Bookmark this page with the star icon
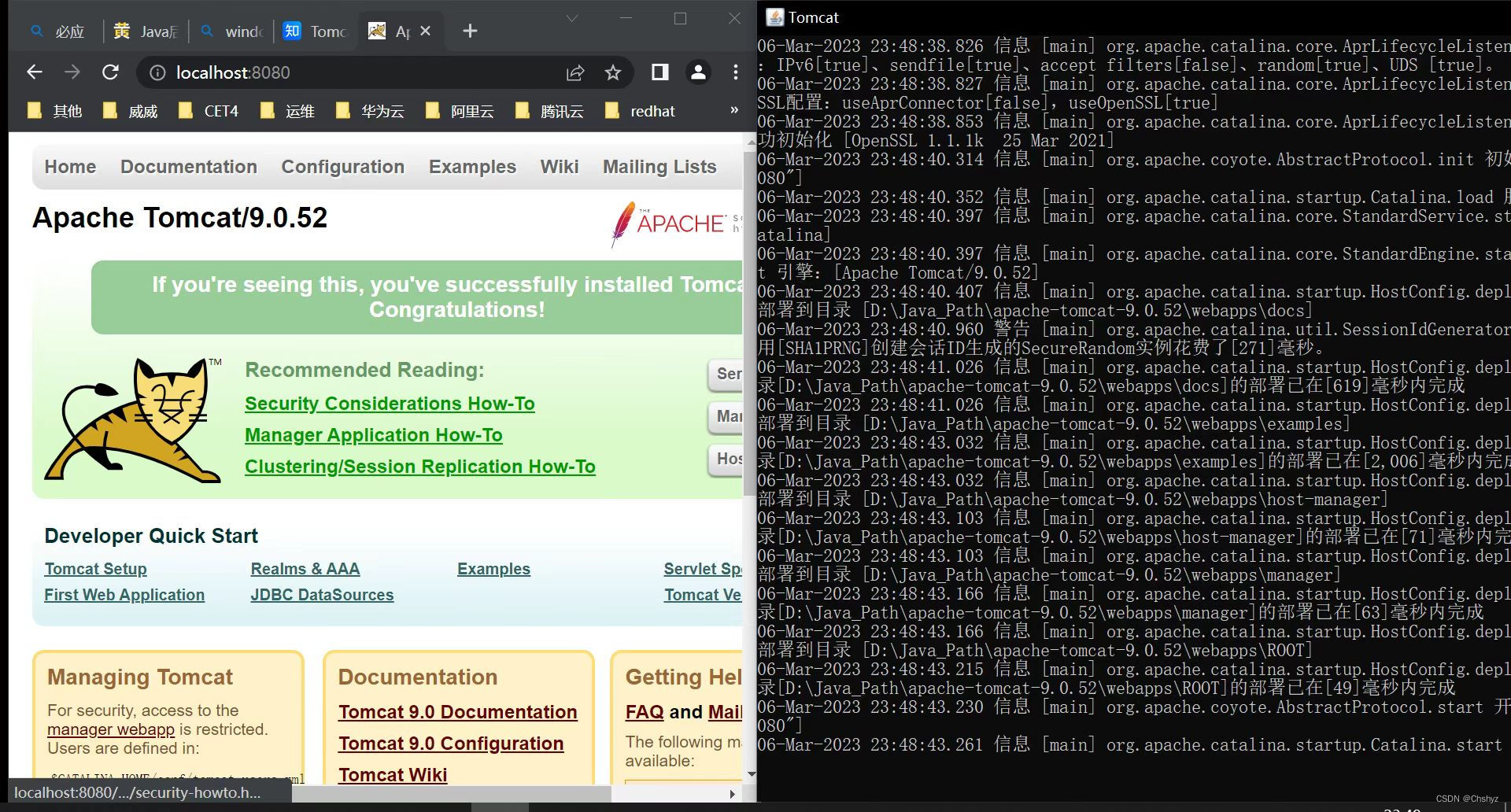 point(613,73)
